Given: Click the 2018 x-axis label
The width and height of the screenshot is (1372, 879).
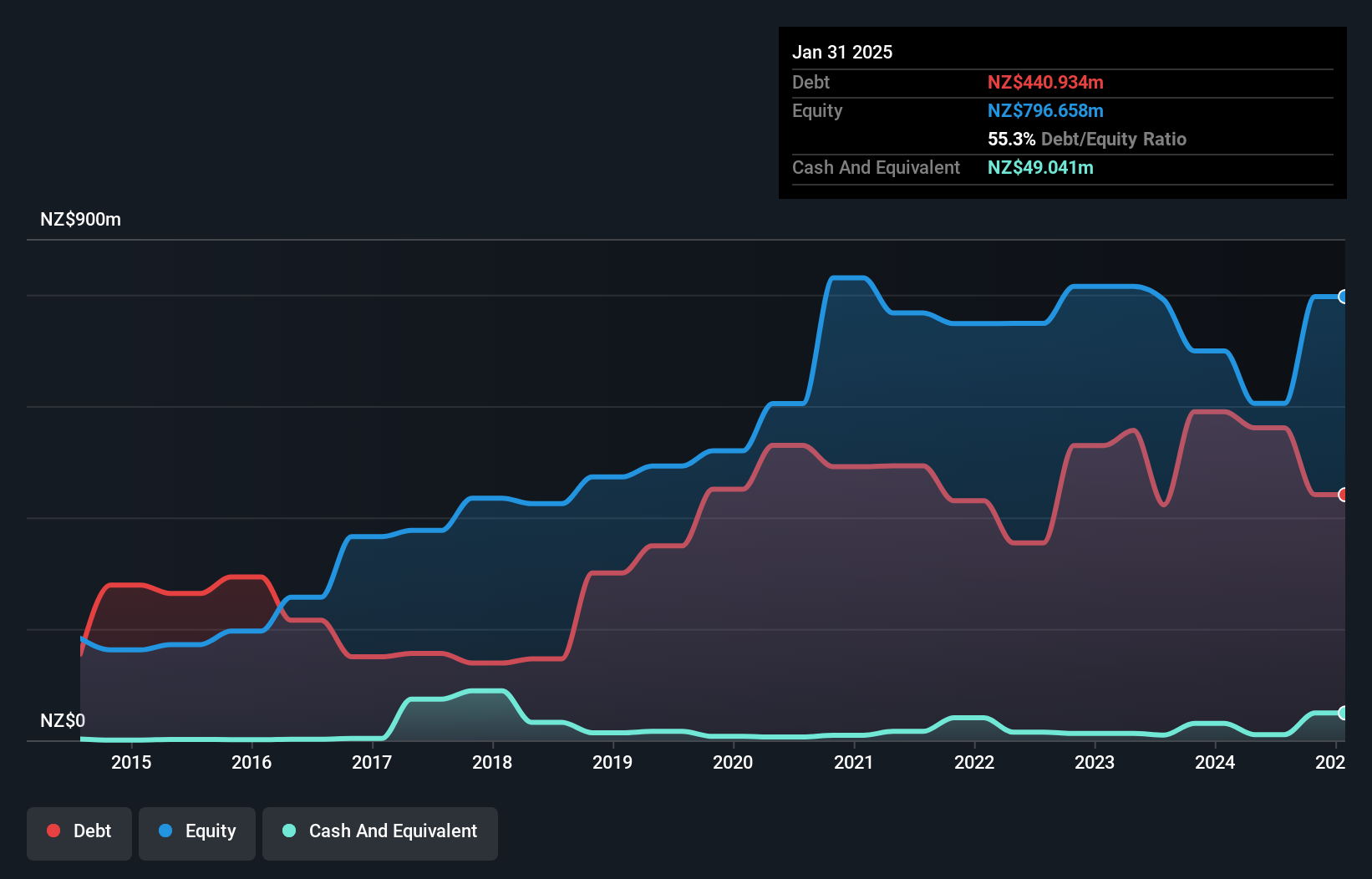Looking at the screenshot, I should 492,762.
